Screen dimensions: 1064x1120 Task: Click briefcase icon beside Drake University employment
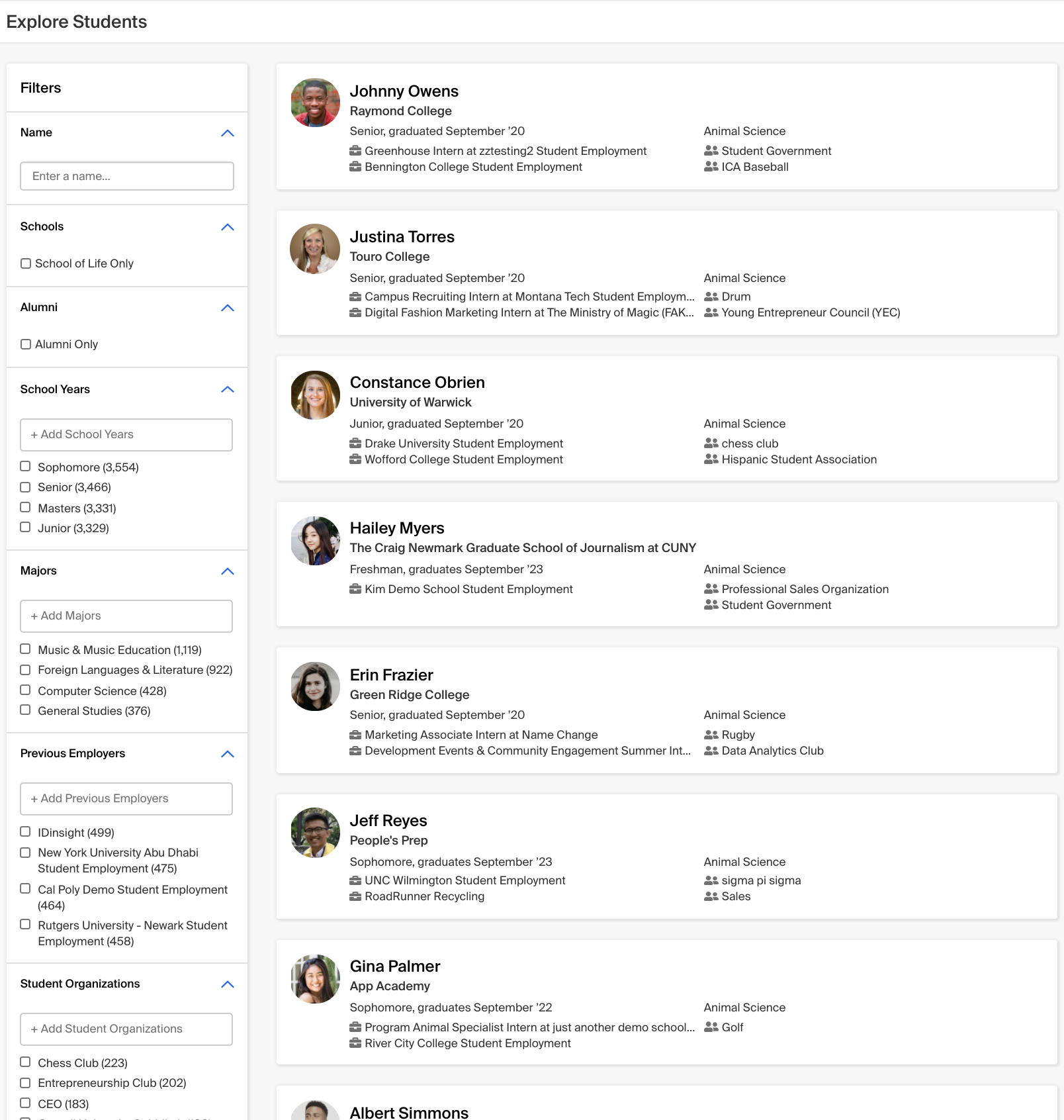pyautogui.click(x=355, y=443)
